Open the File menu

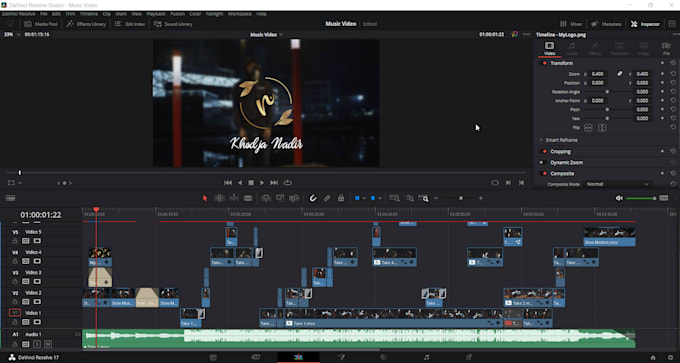click(44, 14)
